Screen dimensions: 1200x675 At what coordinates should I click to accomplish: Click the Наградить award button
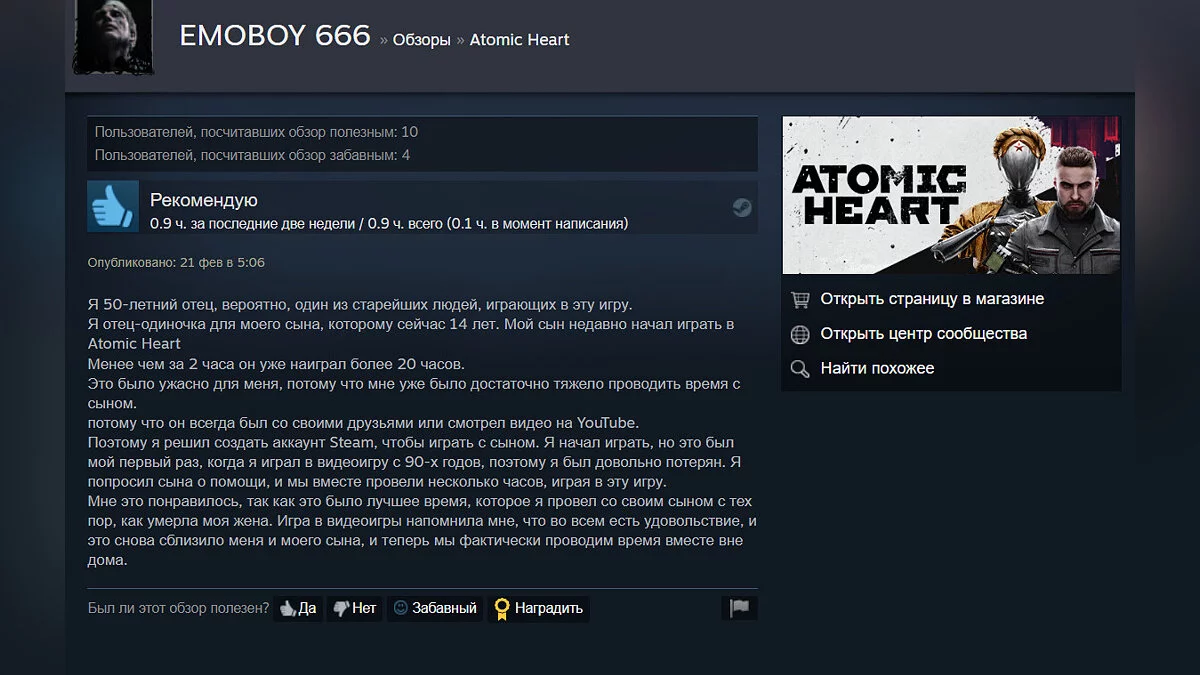pos(538,608)
